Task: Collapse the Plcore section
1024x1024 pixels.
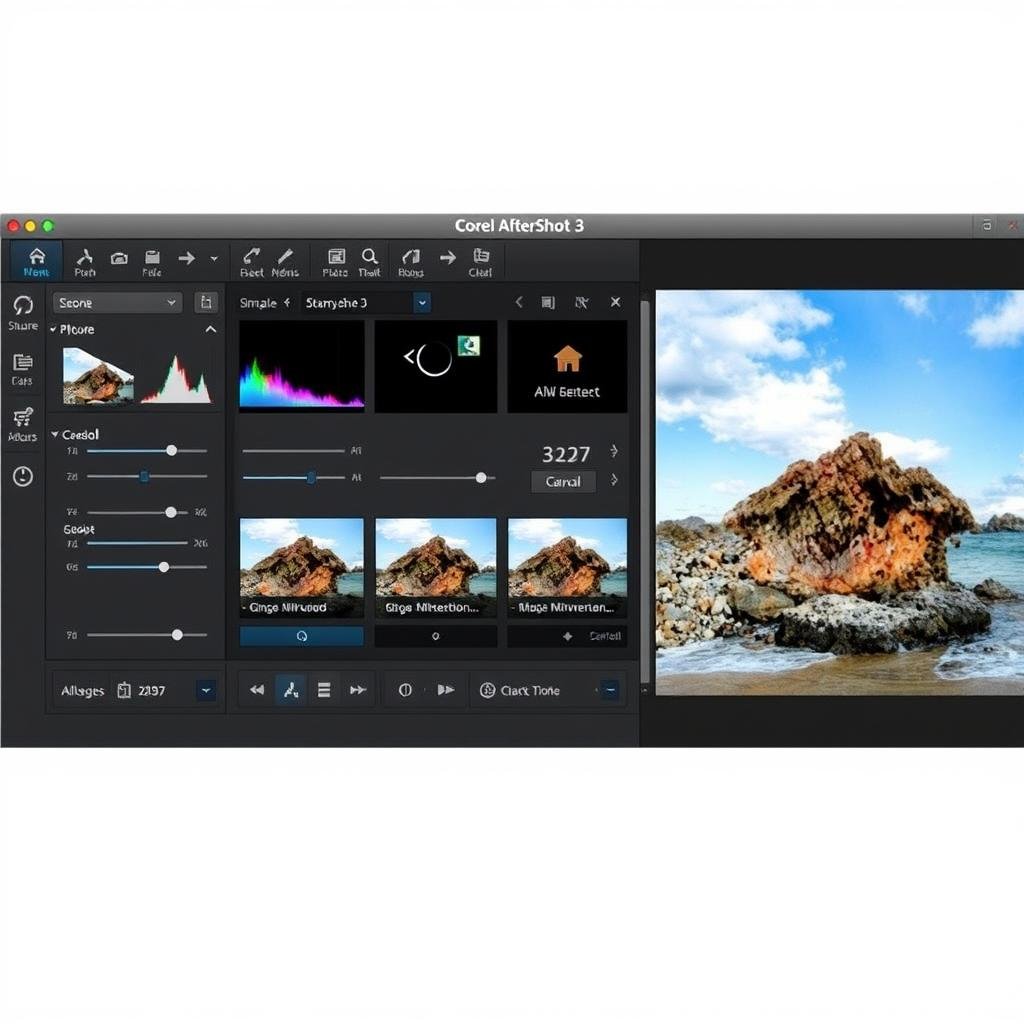Action: click(54, 329)
